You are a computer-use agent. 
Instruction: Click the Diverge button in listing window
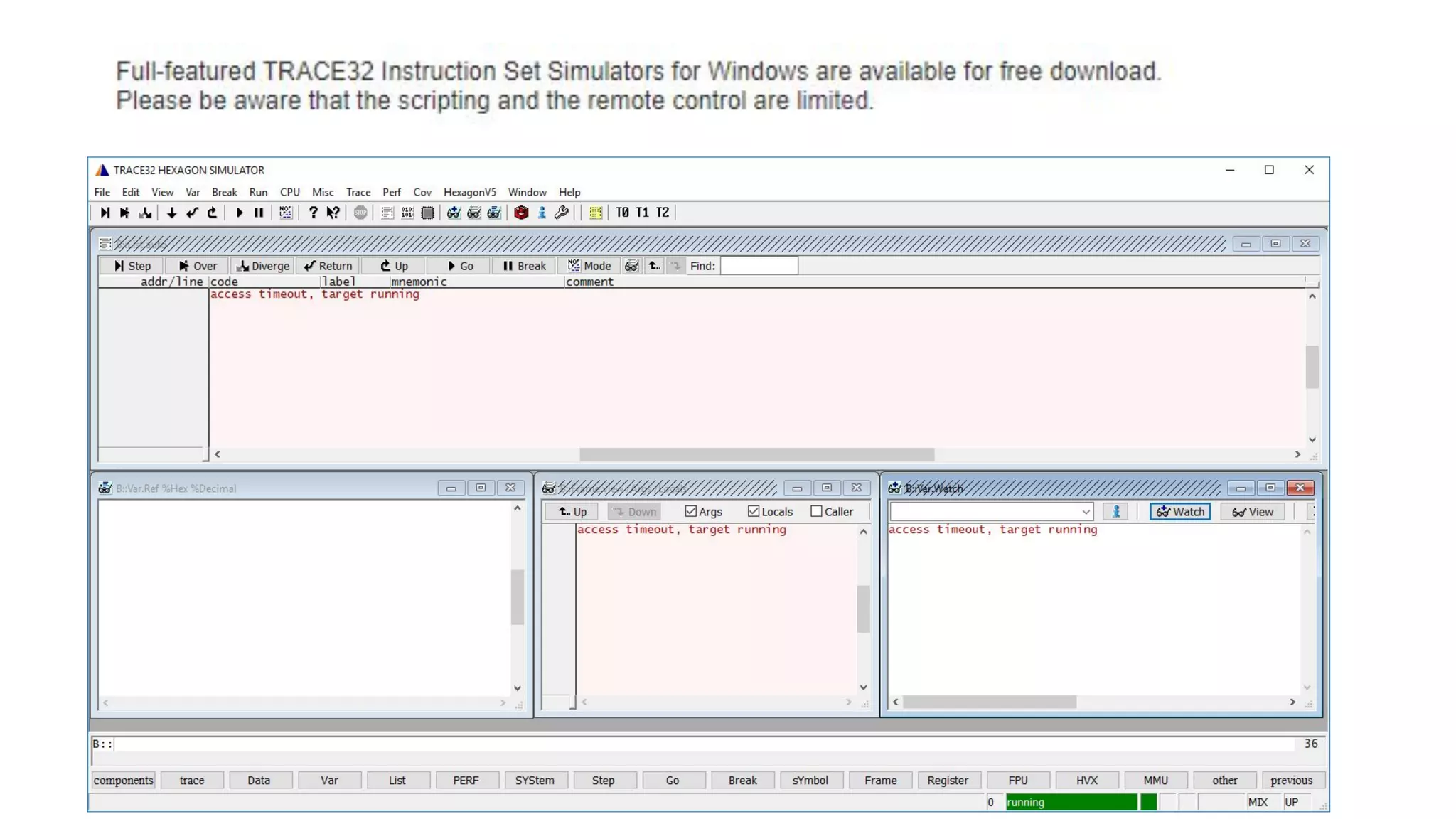263,266
